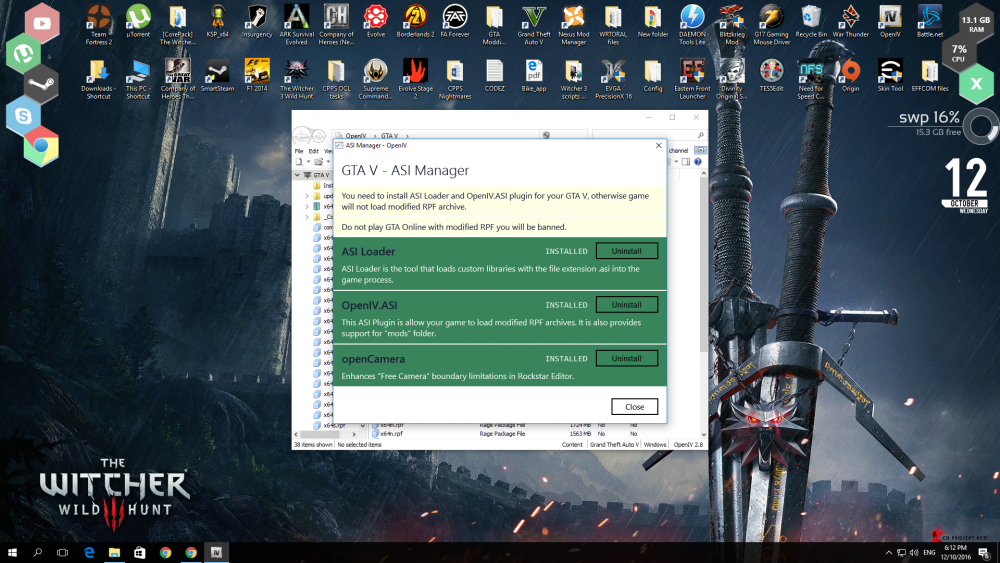1000x563 pixels.
Task: Open EVGA PrecisionX 16 desktop icon
Action: [613, 80]
